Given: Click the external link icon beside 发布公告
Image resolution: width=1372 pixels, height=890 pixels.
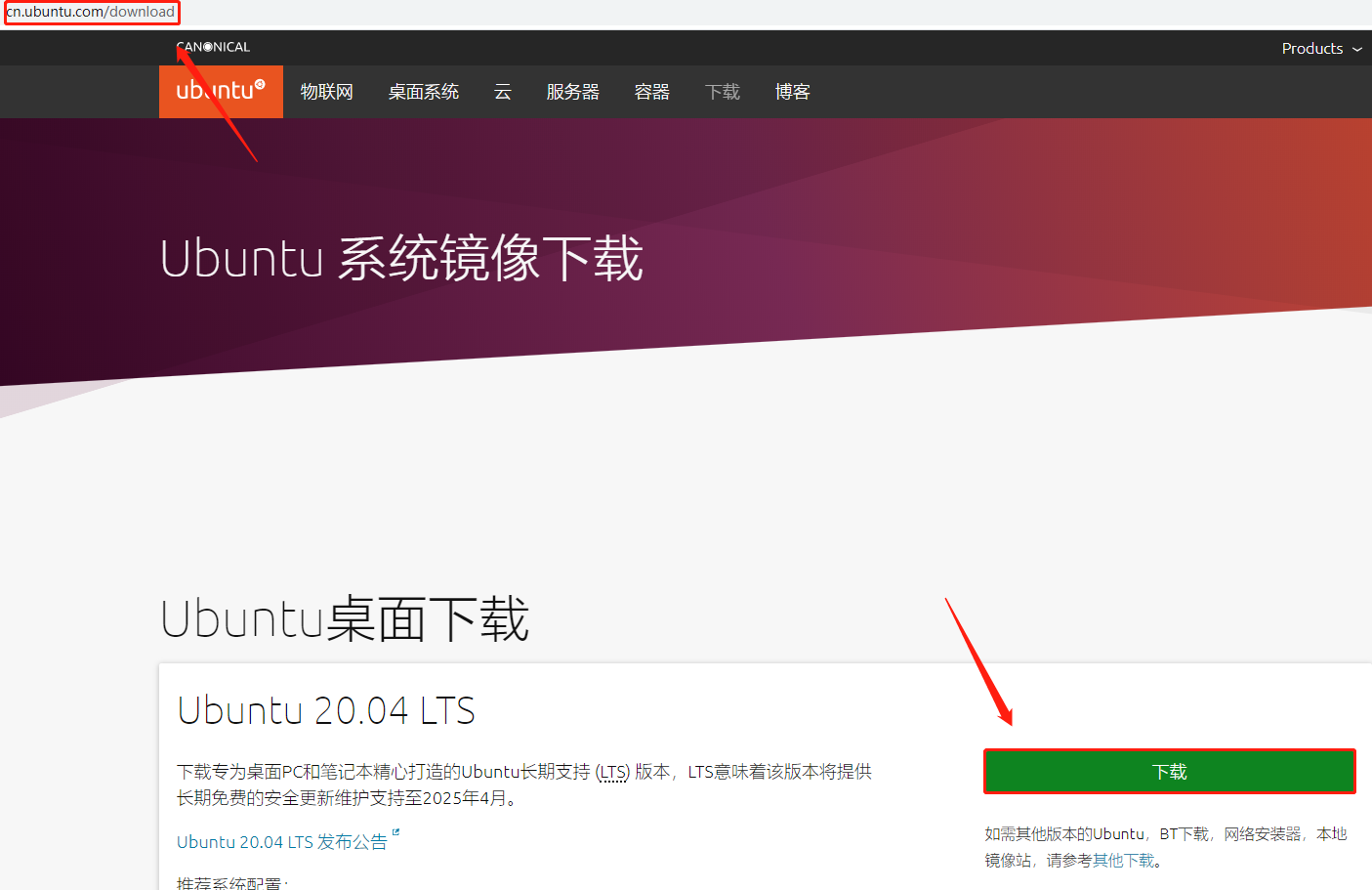Looking at the screenshot, I should coord(395,833).
